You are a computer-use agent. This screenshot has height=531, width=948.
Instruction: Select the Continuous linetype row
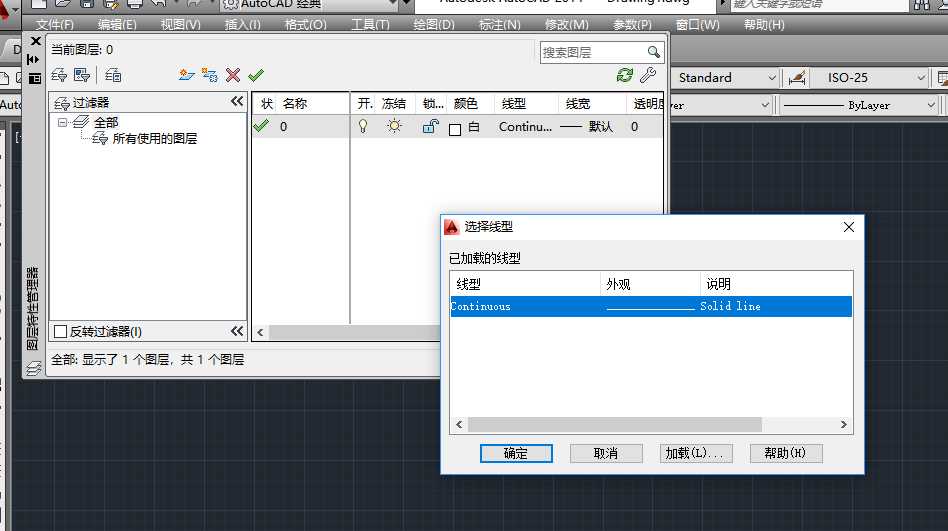[x=651, y=307]
